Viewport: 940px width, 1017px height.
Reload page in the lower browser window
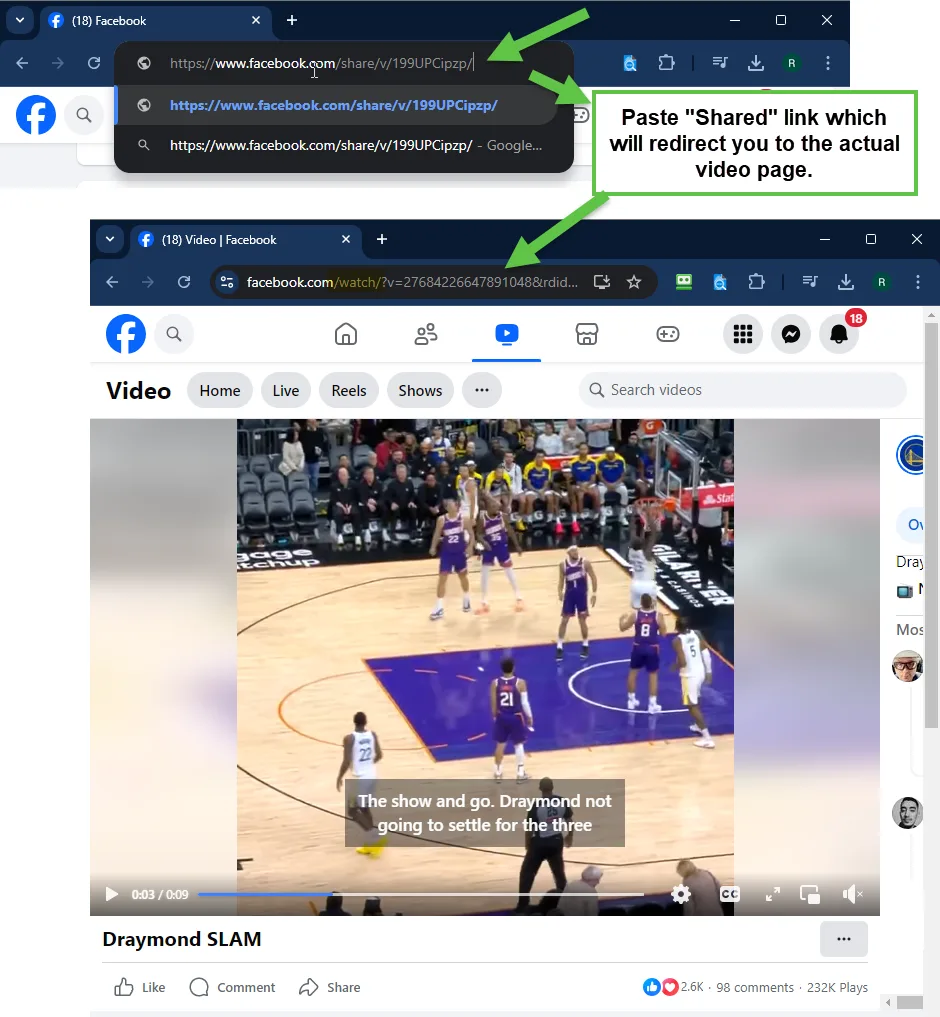(x=184, y=282)
